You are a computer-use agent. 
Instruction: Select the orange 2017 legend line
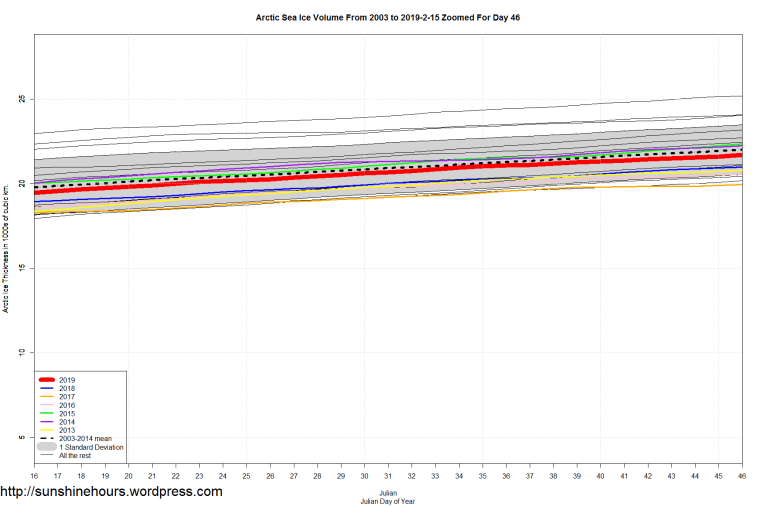click(x=46, y=397)
